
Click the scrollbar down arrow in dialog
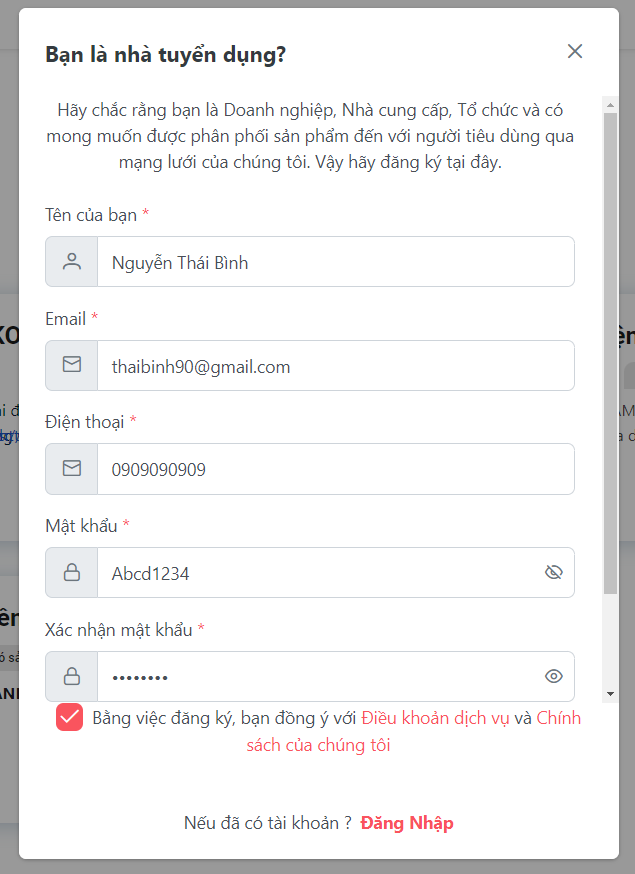click(x=610, y=694)
